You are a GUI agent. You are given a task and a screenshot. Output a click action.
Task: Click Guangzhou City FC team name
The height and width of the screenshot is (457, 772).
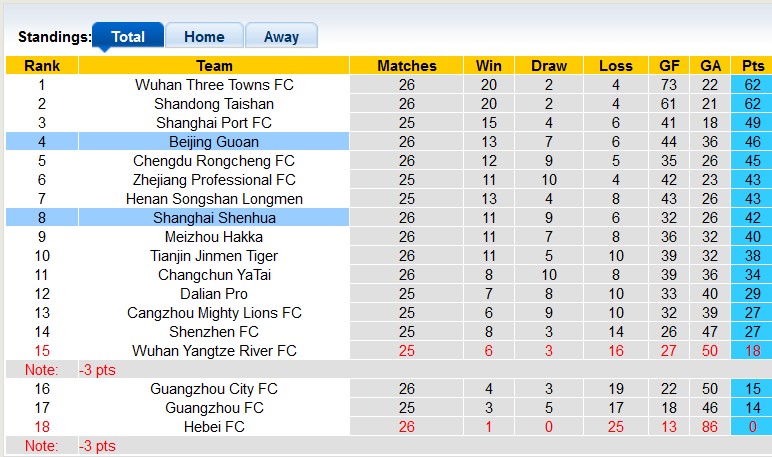tap(214, 389)
